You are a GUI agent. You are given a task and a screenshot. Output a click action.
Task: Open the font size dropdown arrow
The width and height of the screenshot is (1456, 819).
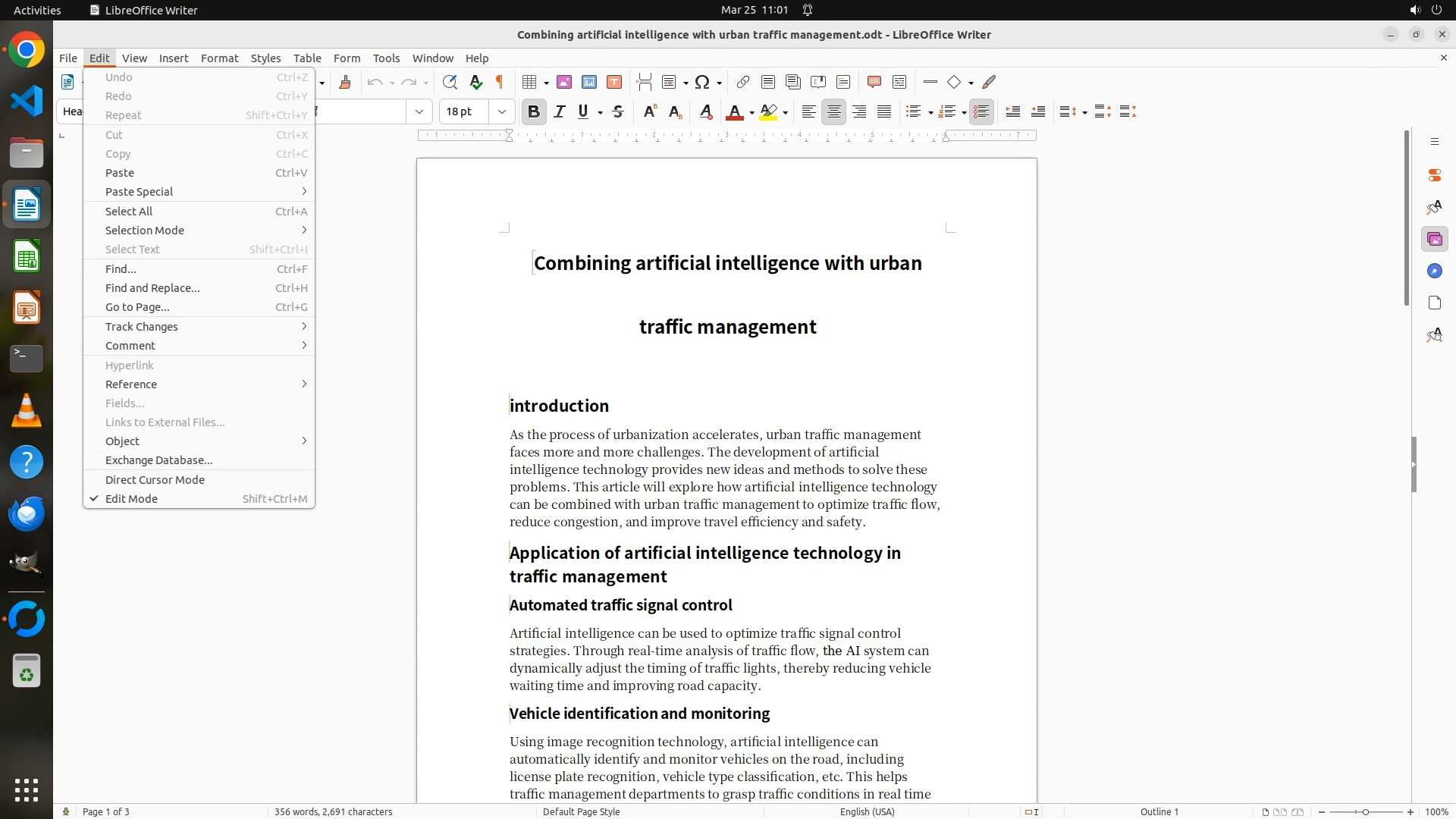[x=501, y=112]
